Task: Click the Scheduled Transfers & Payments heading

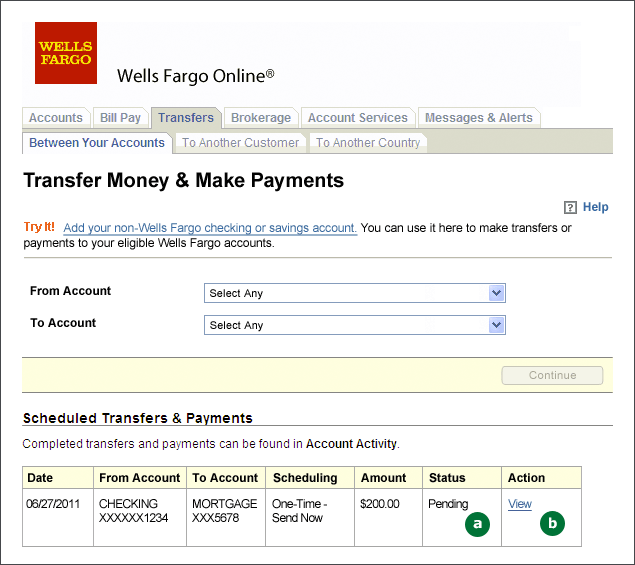Action: pyautogui.click(x=138, y=418)
